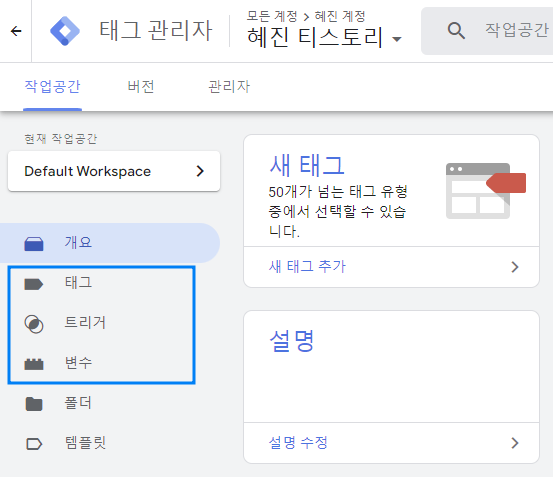Switch to the 작업공간 tab
The width and height of the screenshot is (553, 477).
pyautogui.click(x=52, y=87)
